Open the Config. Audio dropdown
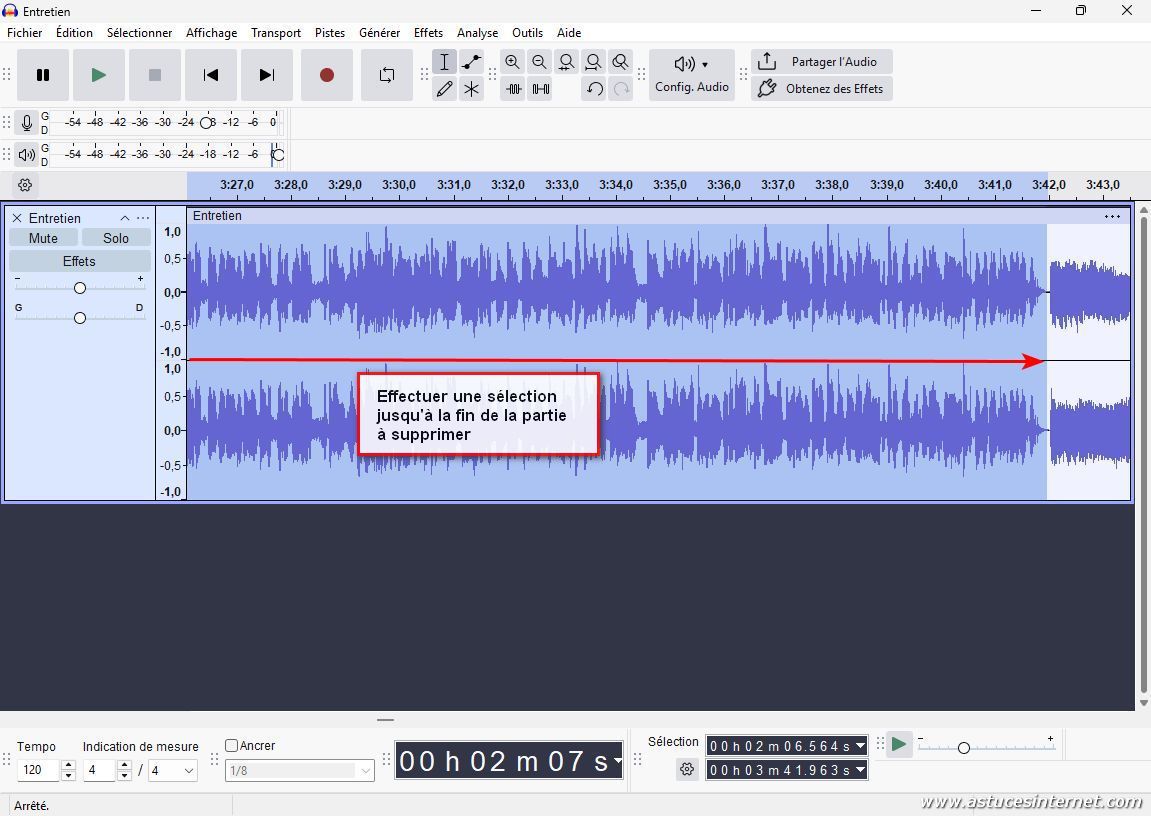 pos(691,75)
